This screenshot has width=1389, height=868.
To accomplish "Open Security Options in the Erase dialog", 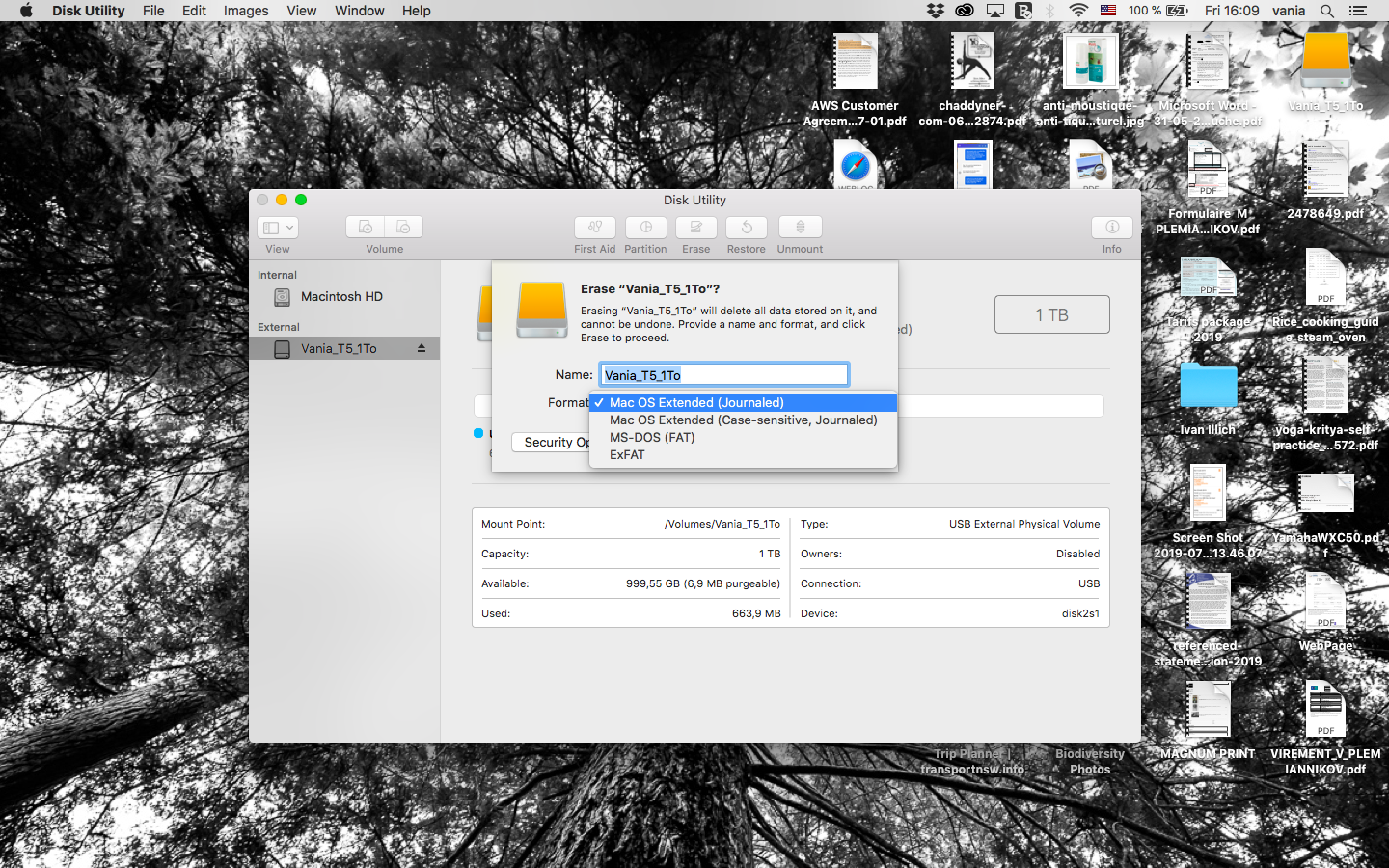I will (x=551, y=442).
